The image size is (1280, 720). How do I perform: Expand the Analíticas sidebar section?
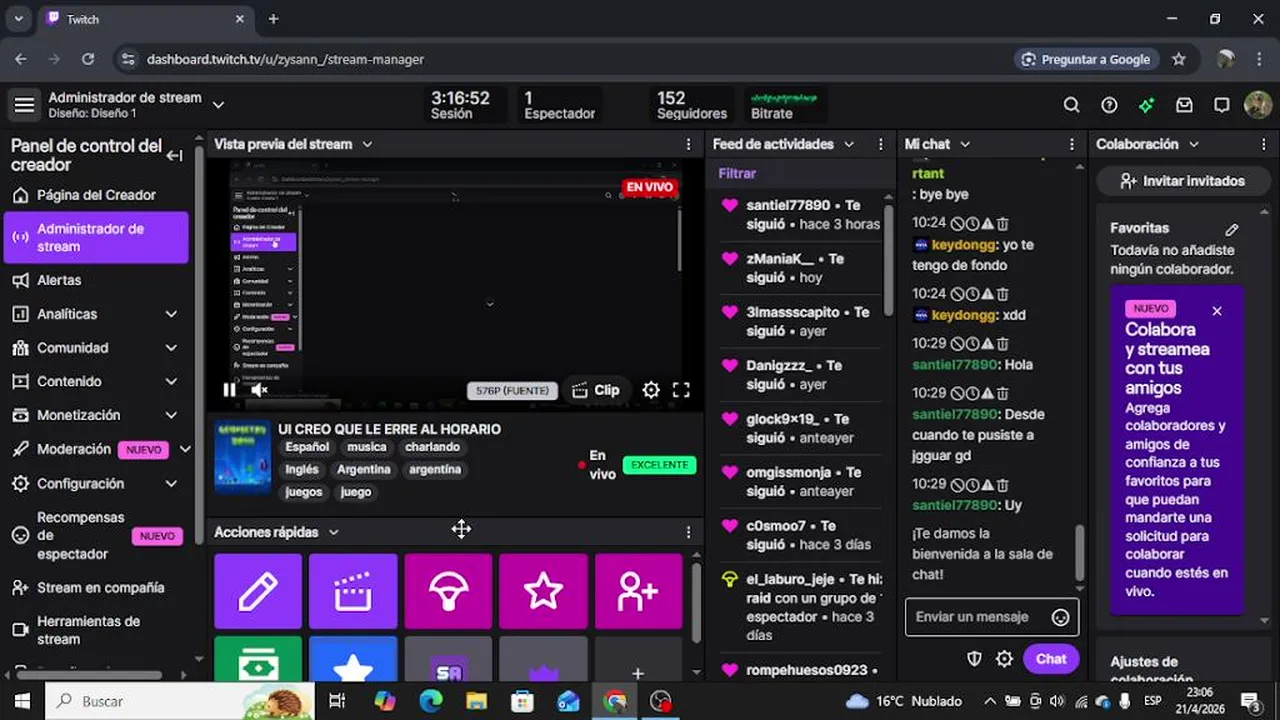click(x=171, y=314)
